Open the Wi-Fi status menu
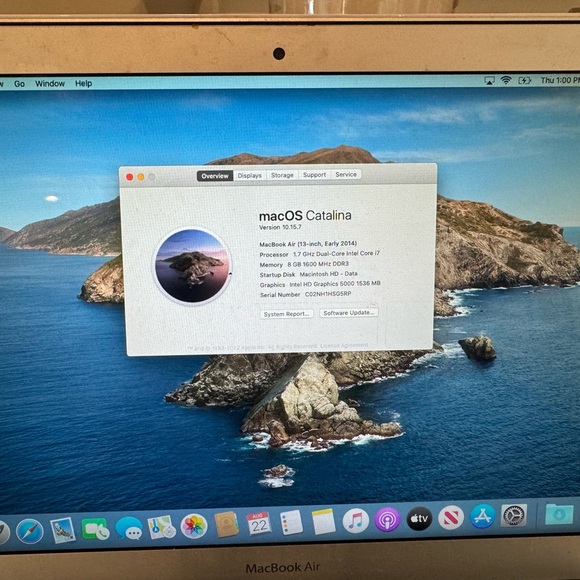Image resolution: width=580 pixels, height=580 pixels. 506,80
